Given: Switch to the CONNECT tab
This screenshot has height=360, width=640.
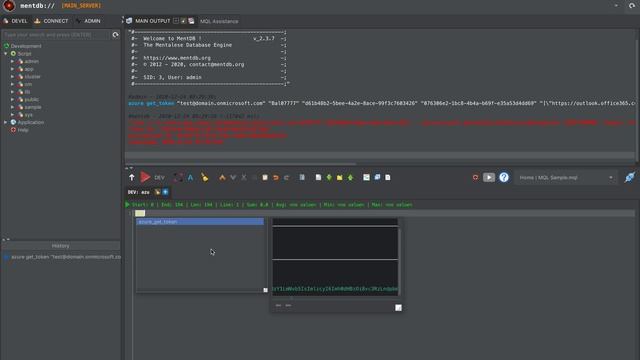Looking at the screenshot, I should click(51, 21).
